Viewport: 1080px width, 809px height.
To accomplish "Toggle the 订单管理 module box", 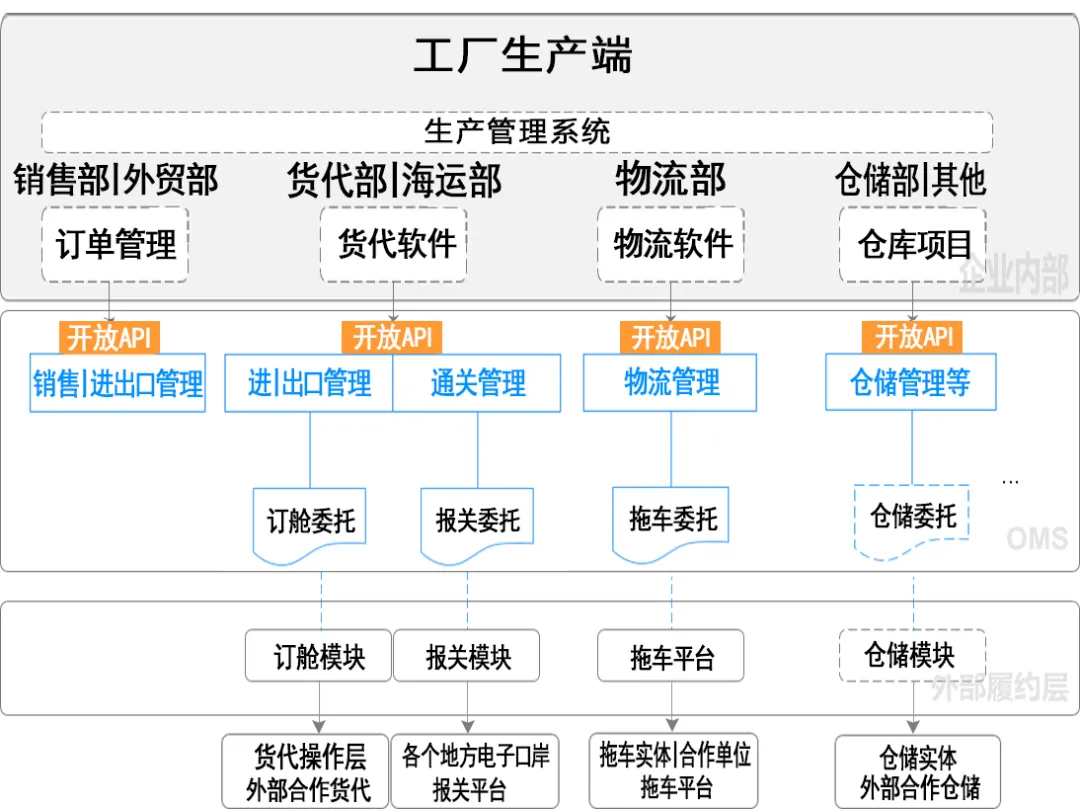I will 114,244.
